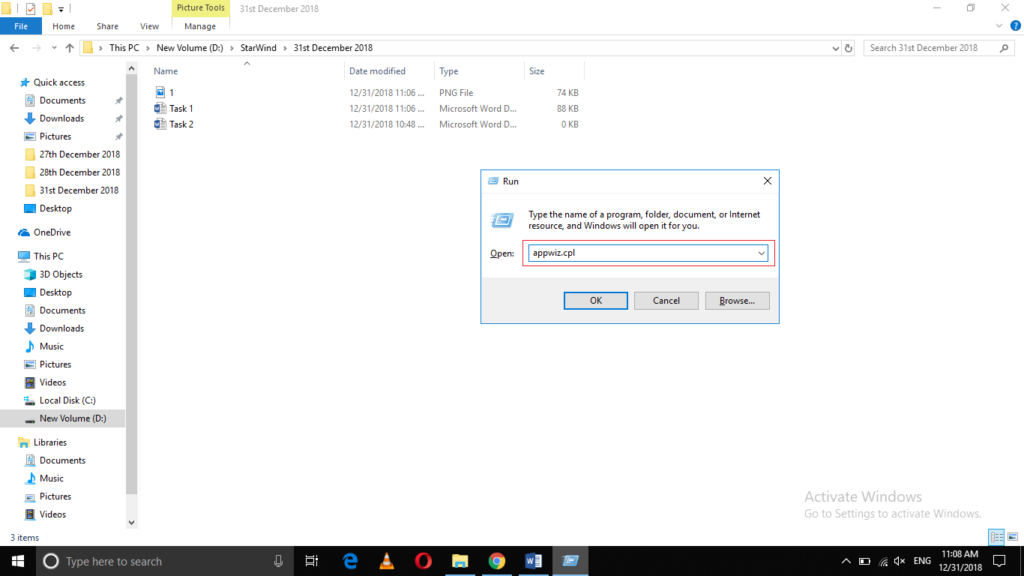This screenshot has width=1024, height=576.
Task: Switch to the Share ribbon tab
Action: coord(107,26)
